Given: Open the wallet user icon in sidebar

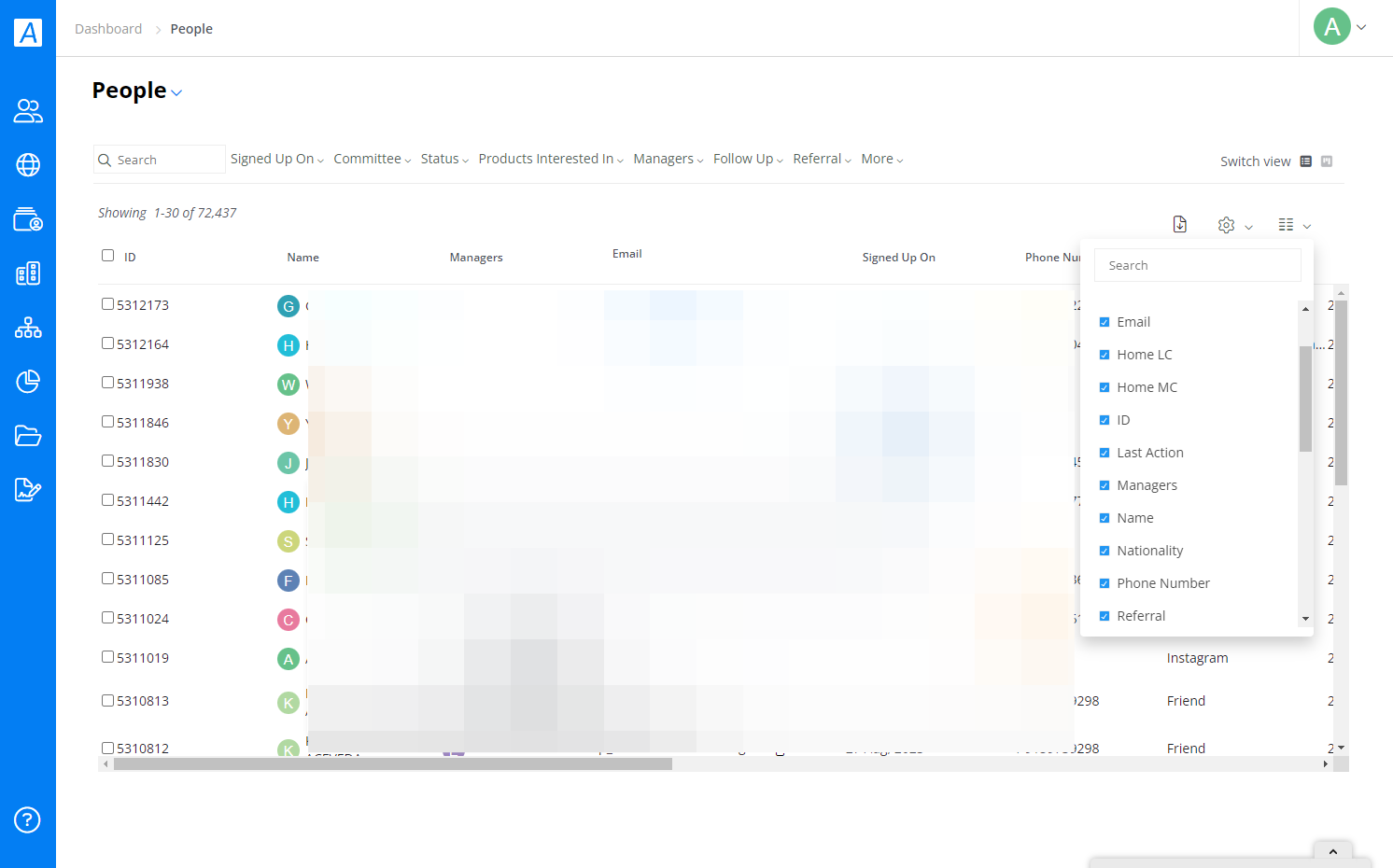Looking at the screenshot, I should (28, 219).
